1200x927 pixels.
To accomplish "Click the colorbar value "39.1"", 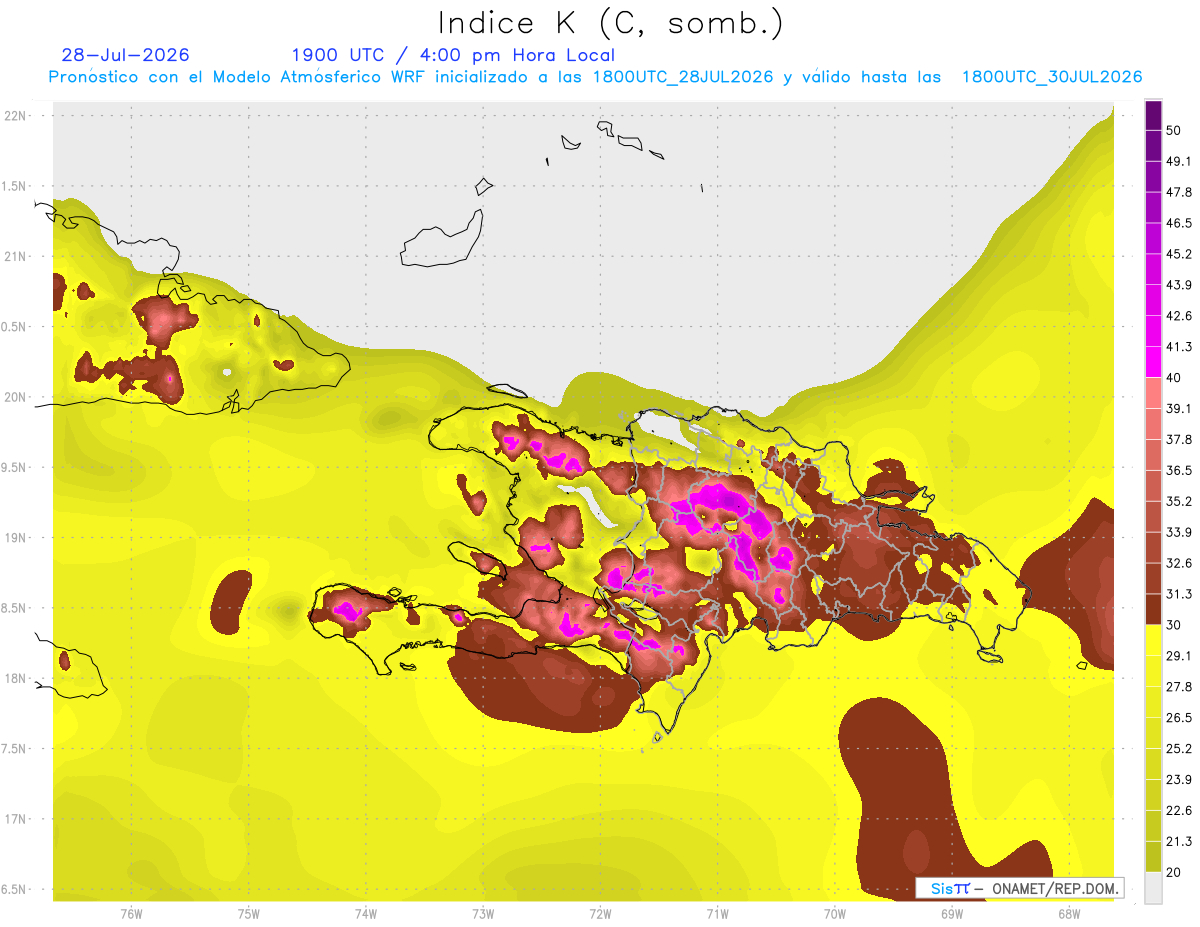I will tap(1179, 408).
